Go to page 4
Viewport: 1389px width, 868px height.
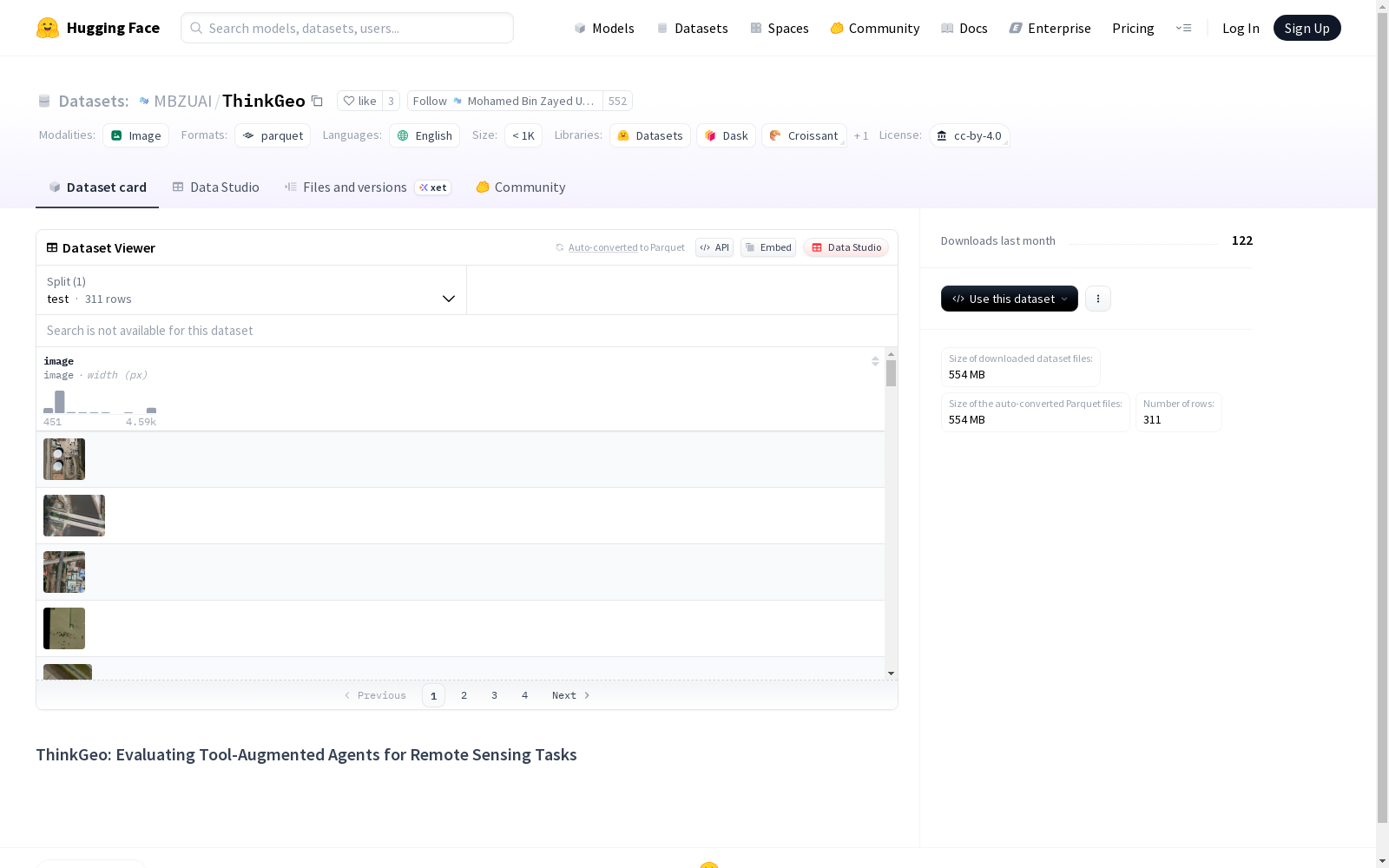tap(524, 695)
